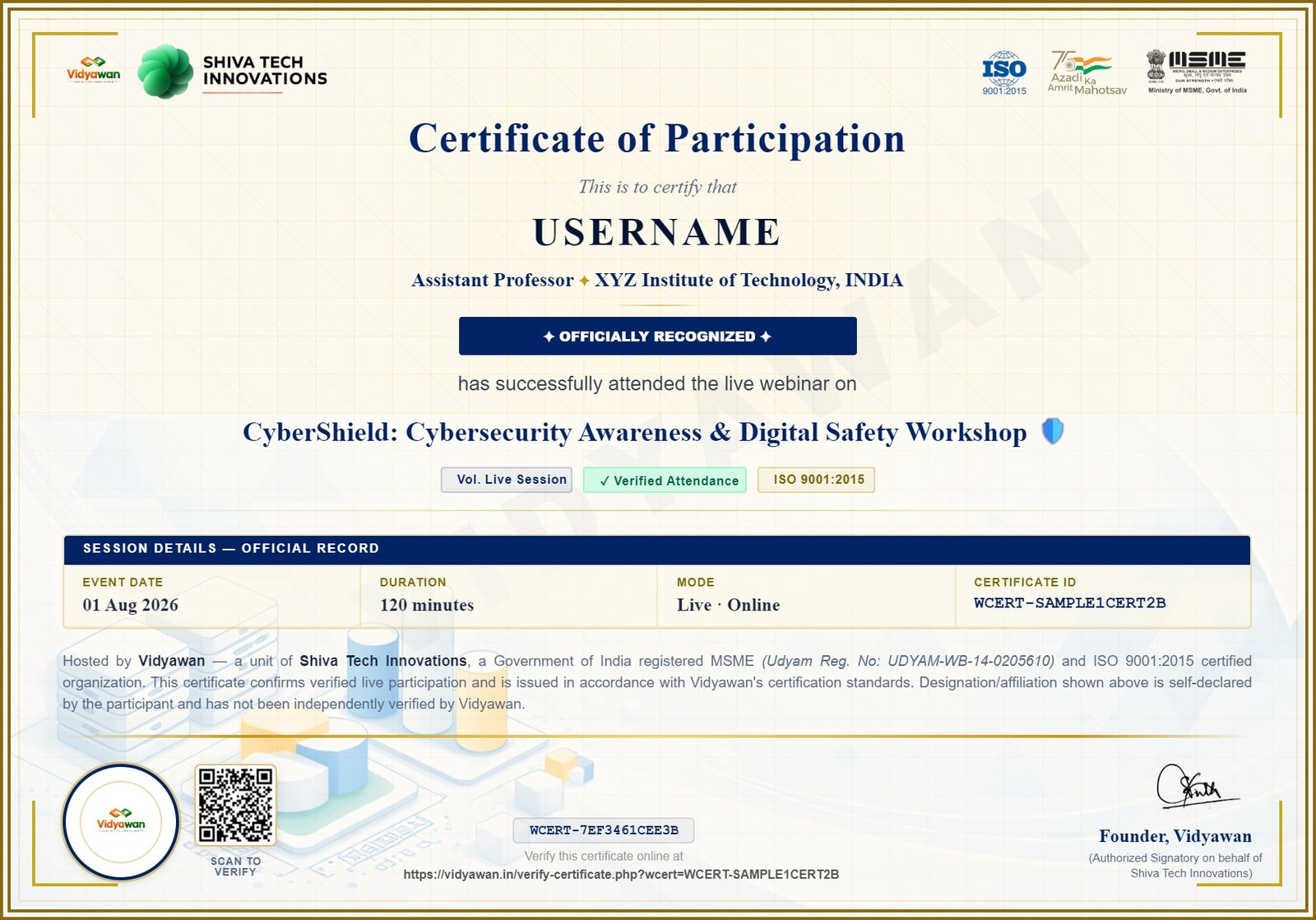Screen dimensions: 1316x920
Task: Click the Vol. Live Session badge
Action: point(507,480)
